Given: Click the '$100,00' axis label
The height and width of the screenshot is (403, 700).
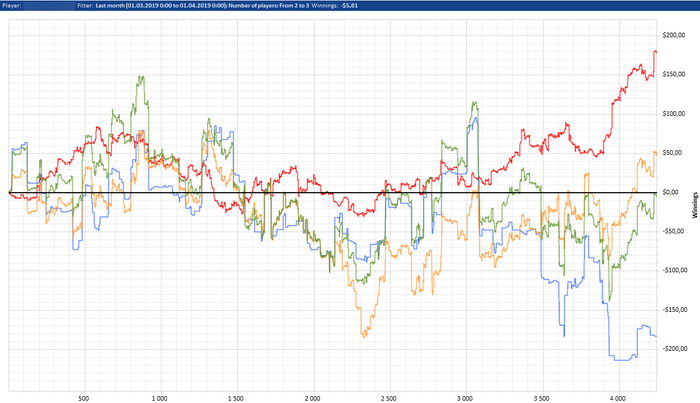Looking at the screenshot, I should [x=674, y=114].
